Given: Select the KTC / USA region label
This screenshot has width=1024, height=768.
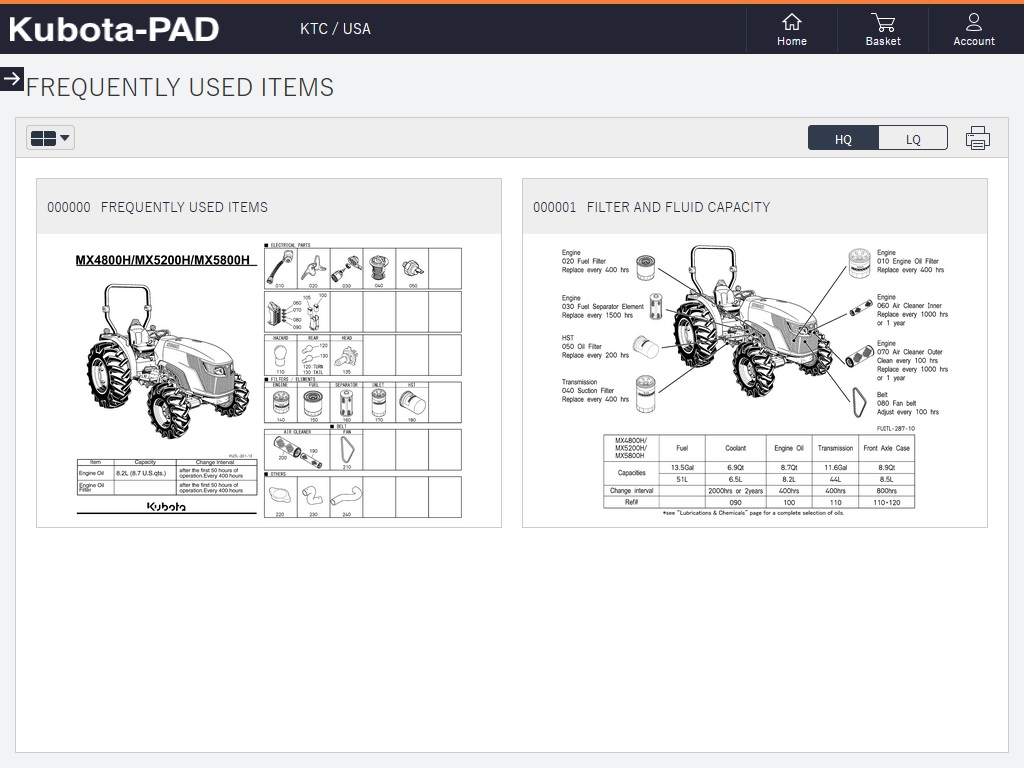Looking at the screenshot, I should click(335, 29).
